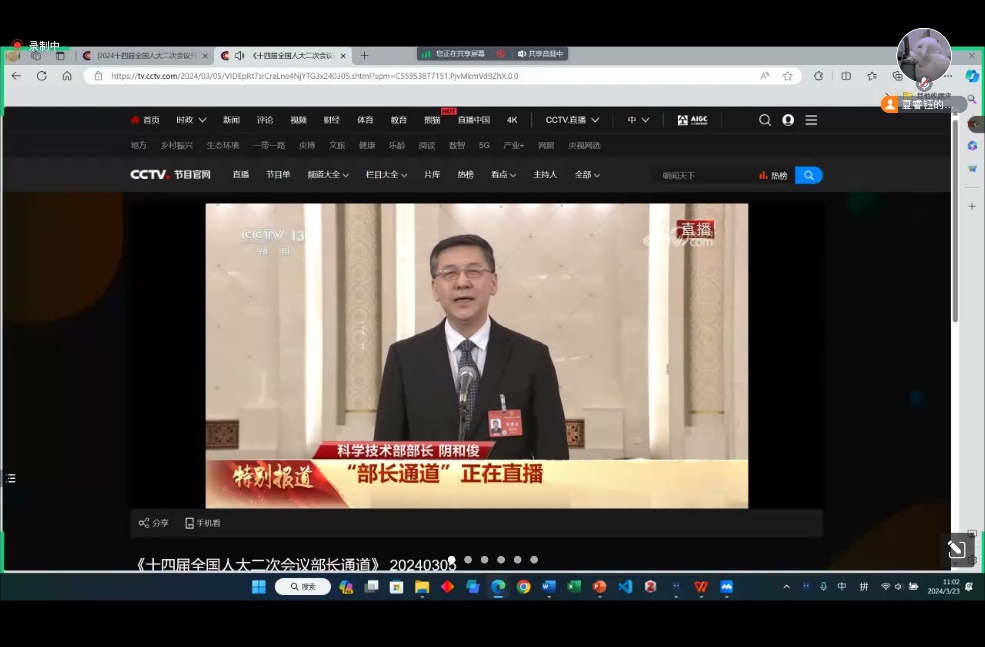Viewport: 985px width, 647px height.
Task: Expand the 频道大全 channel list
Action: pyautogui.click(x=328, y=175)
